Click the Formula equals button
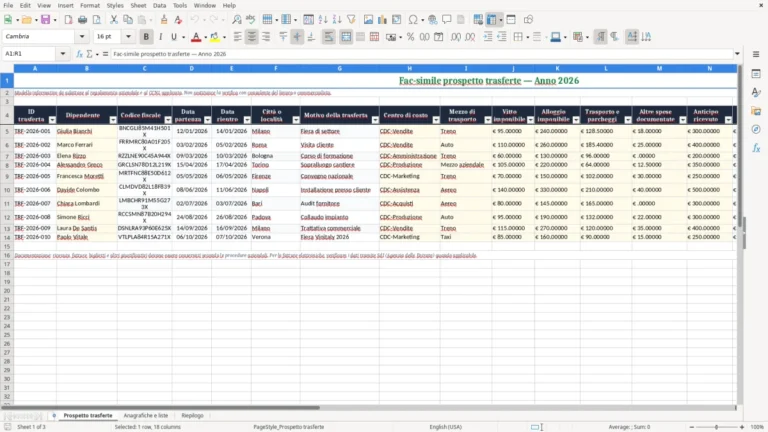768x432 pixels. pyautogui.click(x=105, y=54)
